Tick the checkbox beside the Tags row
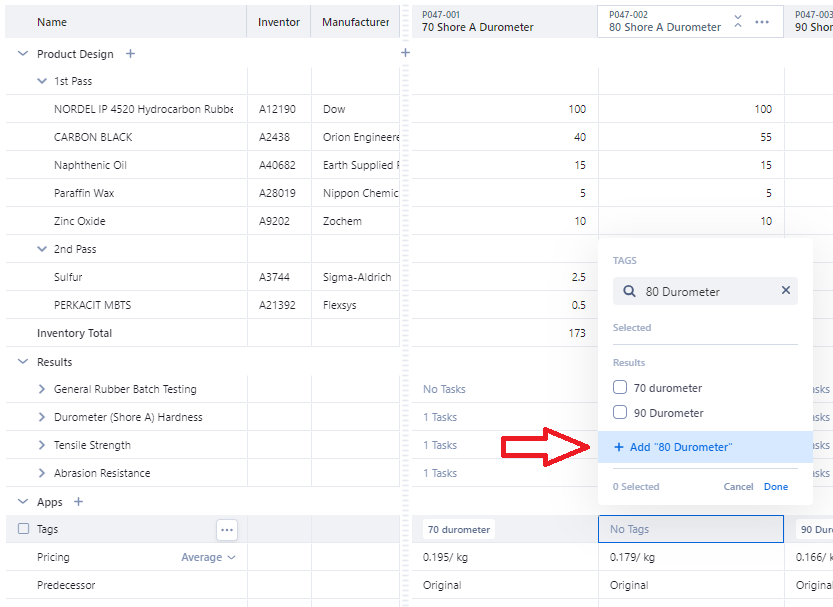The height and width of the screenshot is (607, 833). click(23, 530)
